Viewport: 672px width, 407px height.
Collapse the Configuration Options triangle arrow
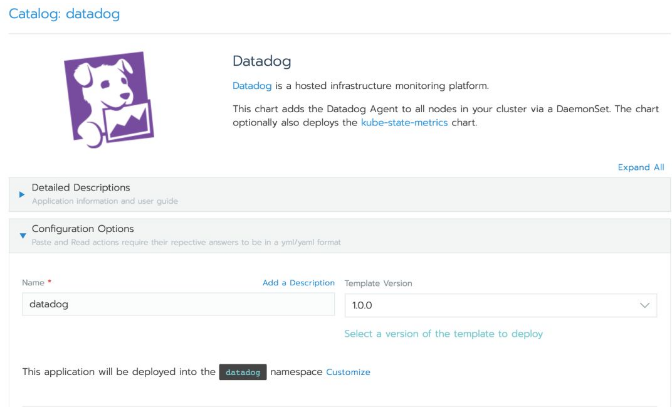pos(22,235)
